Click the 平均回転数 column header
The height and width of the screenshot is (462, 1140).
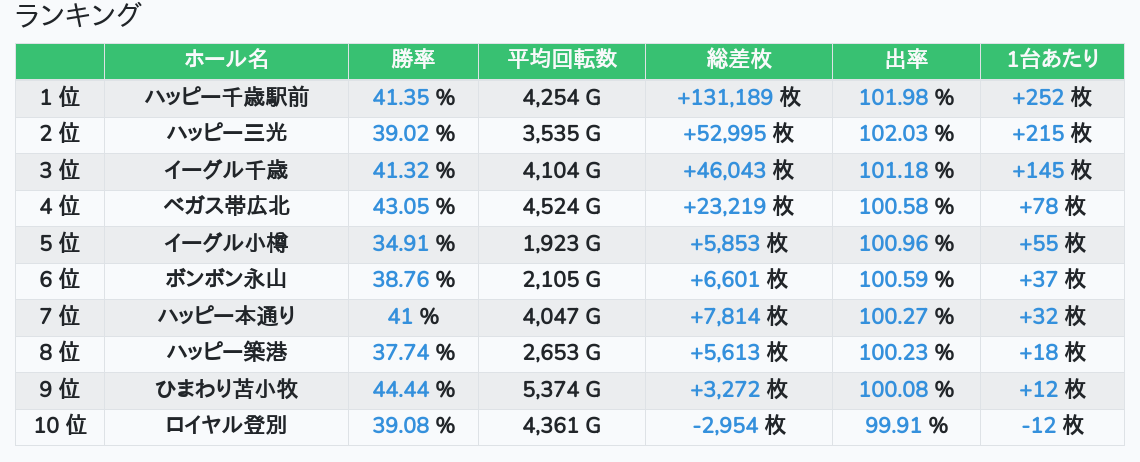[561, 60]
